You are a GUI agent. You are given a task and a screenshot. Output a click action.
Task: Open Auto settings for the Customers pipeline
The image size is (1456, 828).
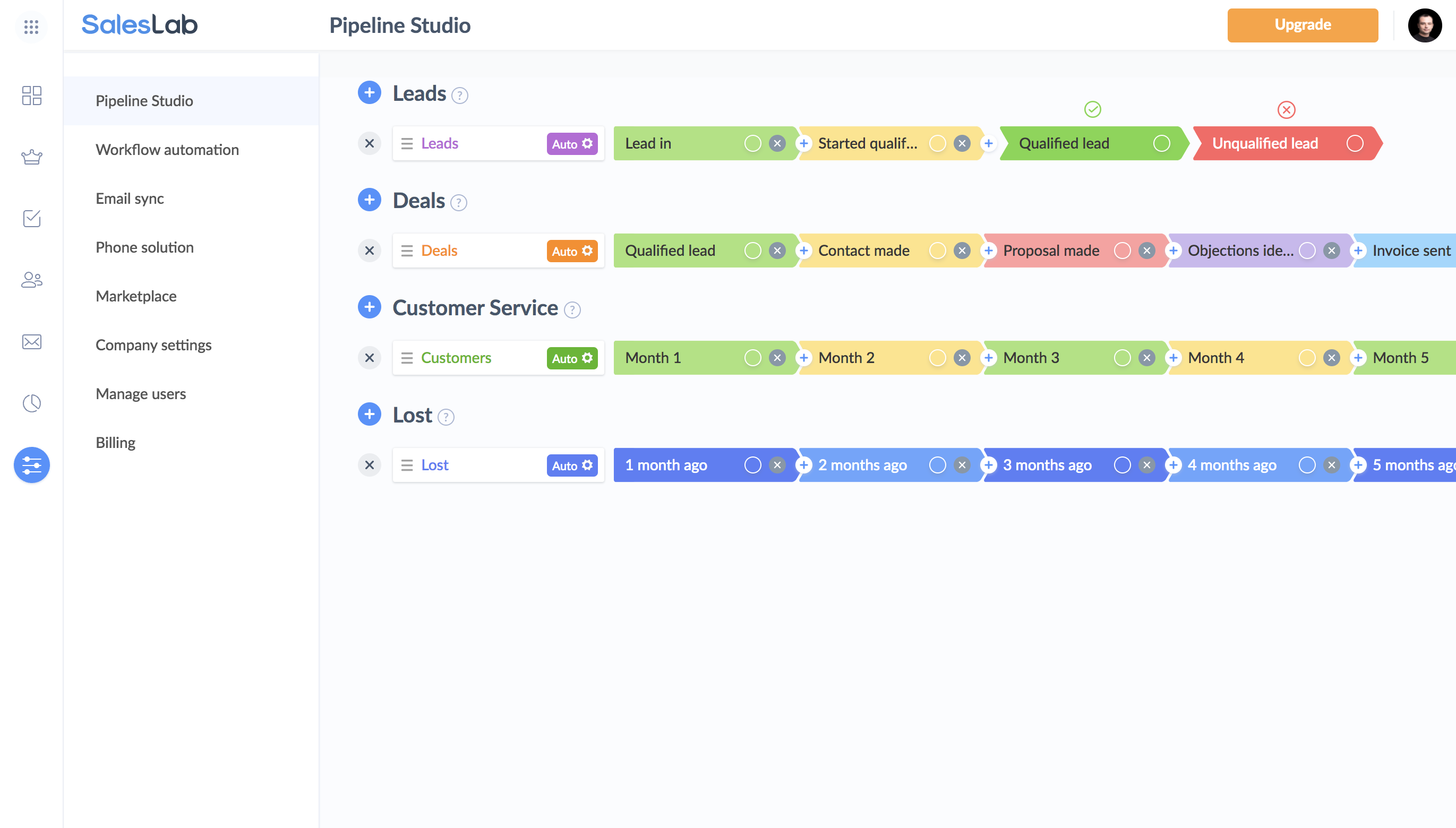point(571,358)
